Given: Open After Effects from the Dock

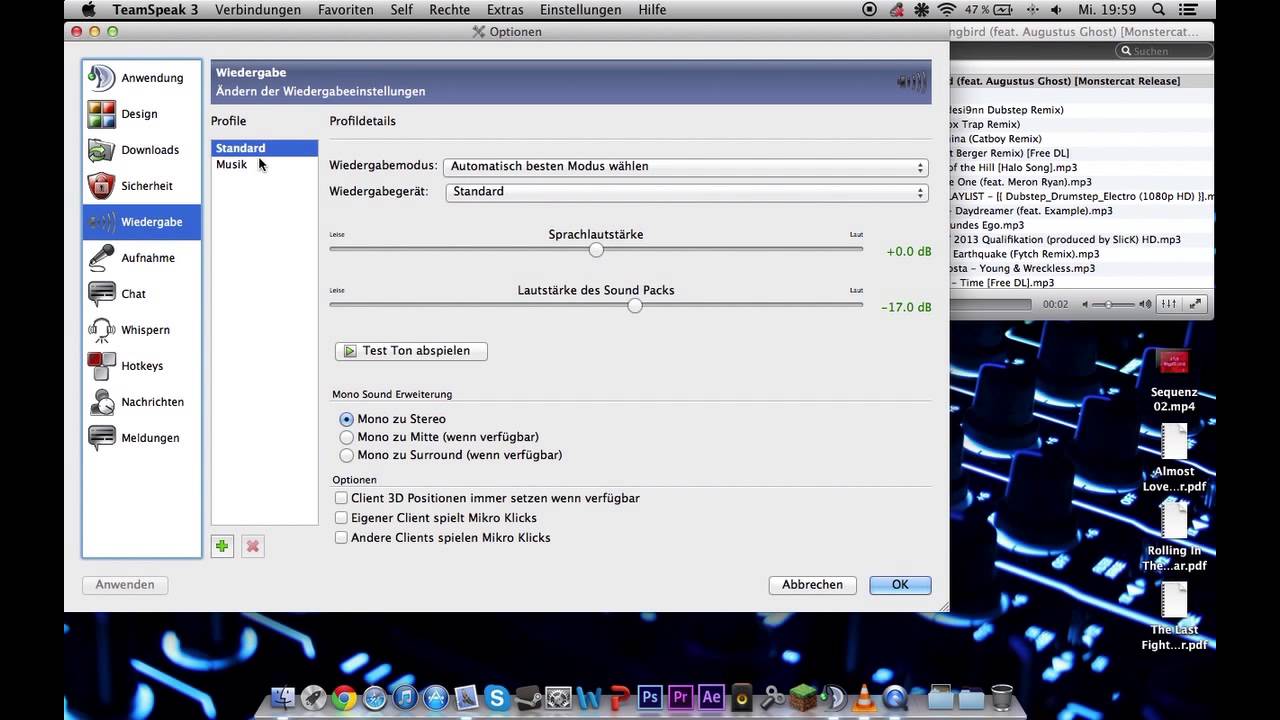Looking at the screenshot, I should 712,697.
